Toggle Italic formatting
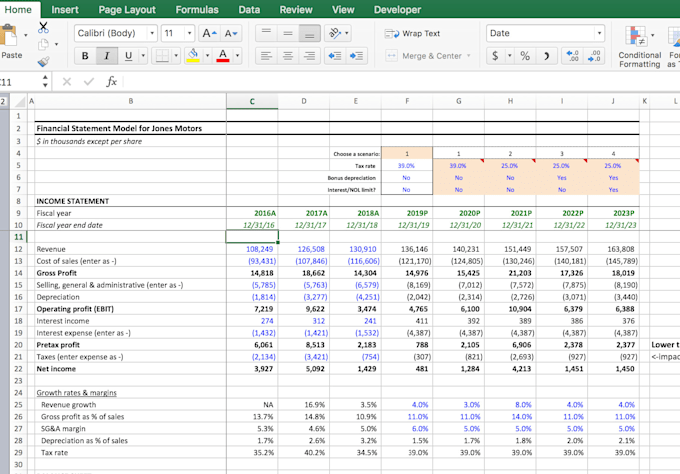 107,56
